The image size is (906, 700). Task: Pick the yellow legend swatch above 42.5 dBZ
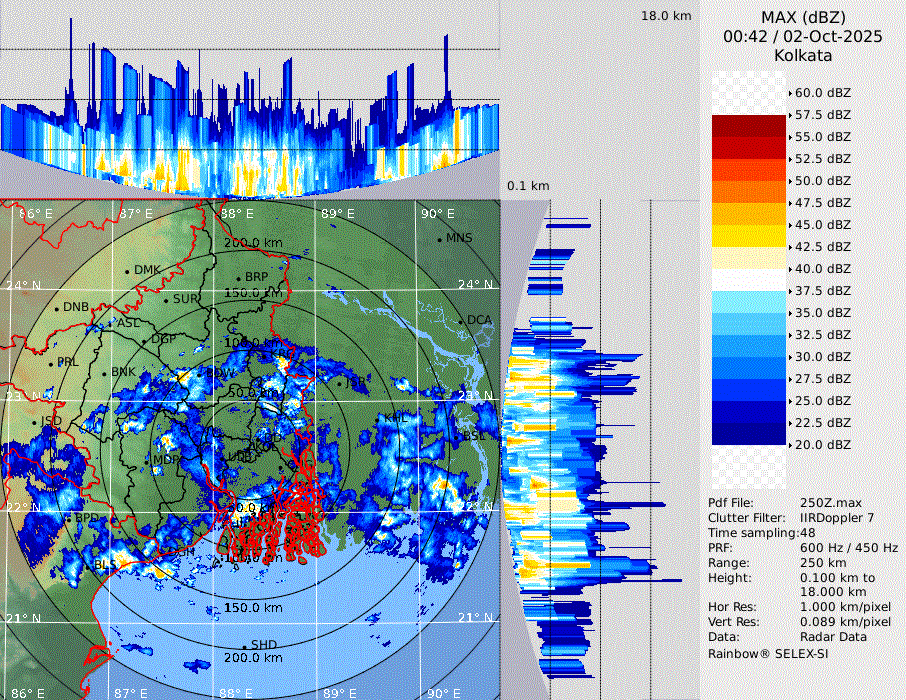748,236
